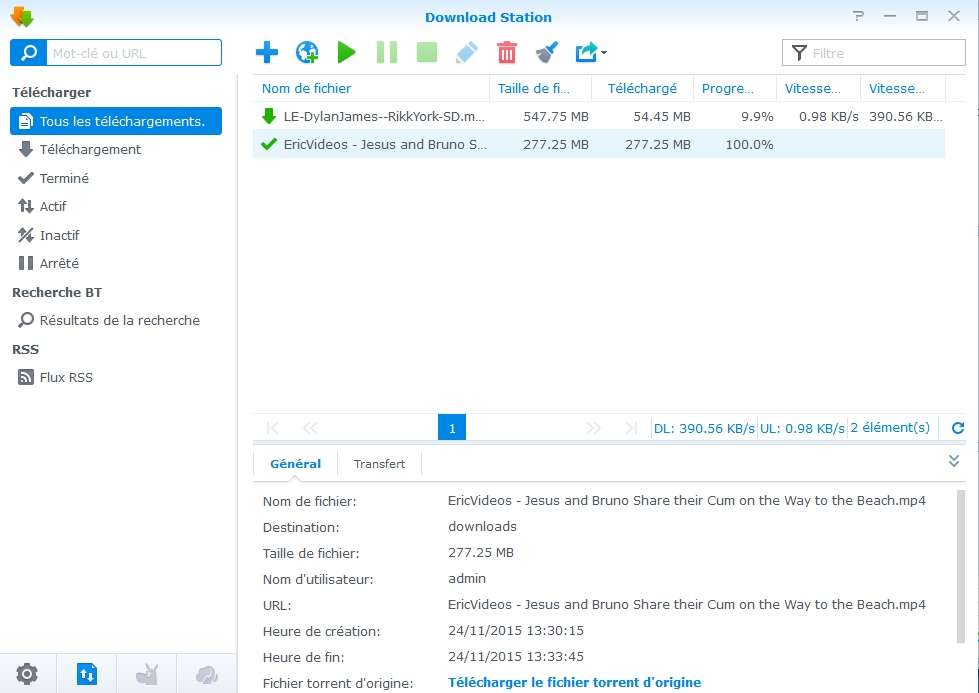Click Télécharger le fichier torrent d'origine link
The image size is (979, 693).
574,683
